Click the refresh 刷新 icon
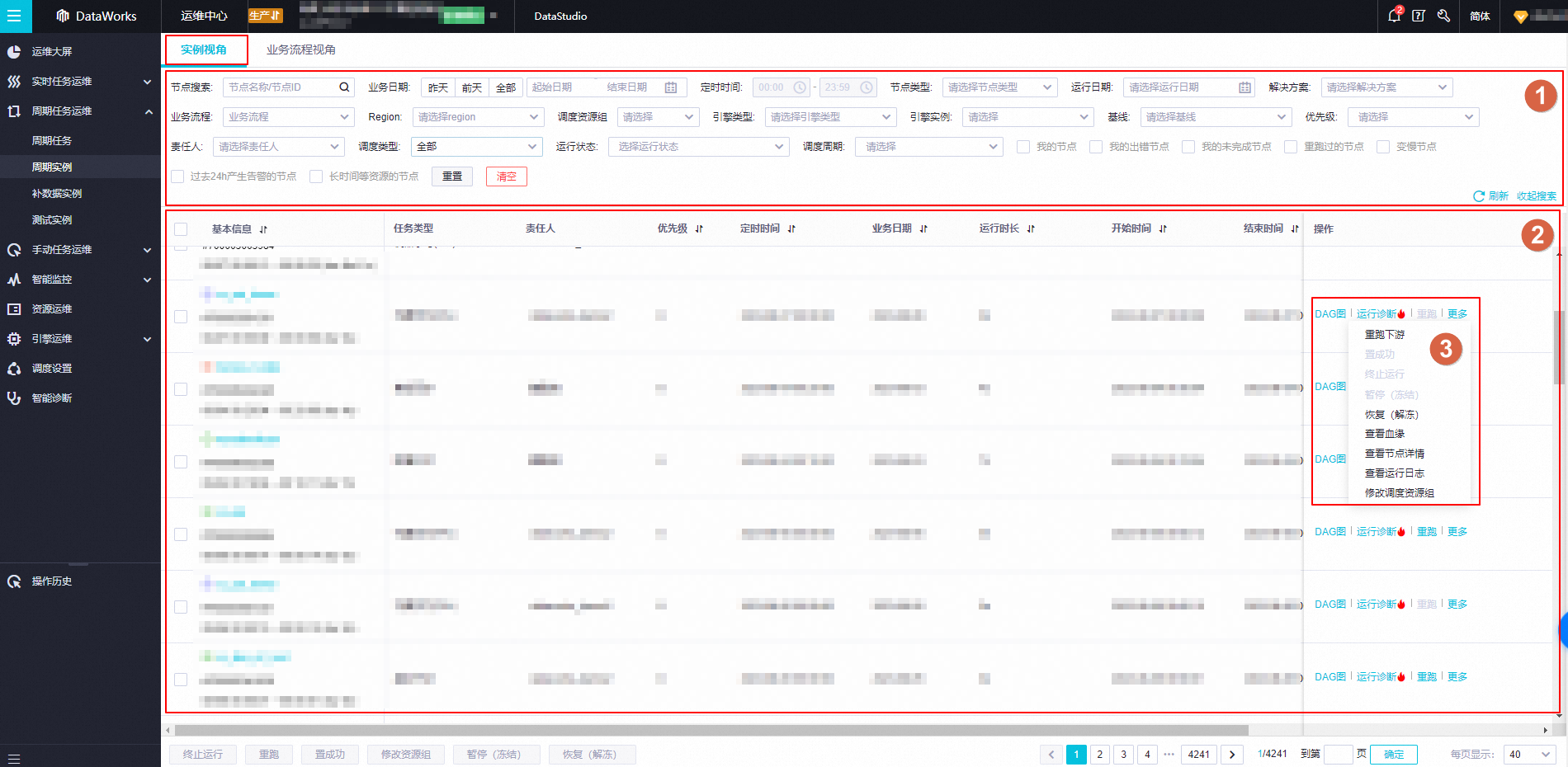 1479,196
